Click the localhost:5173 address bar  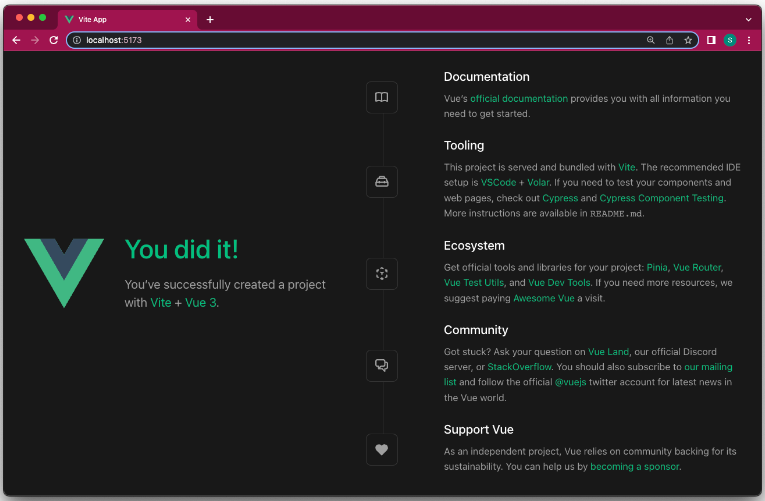382,40
